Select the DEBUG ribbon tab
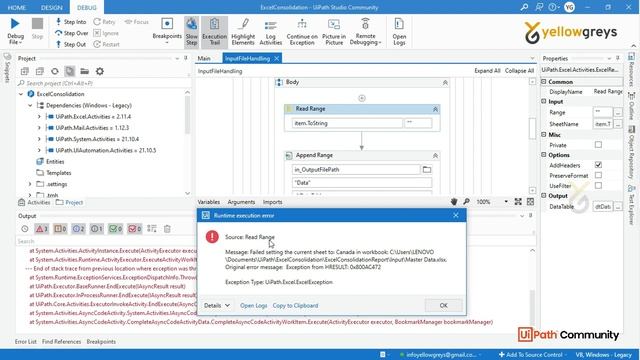Image resolution: width=640 pixels, height=360 pixels. click(x=87, y=7)
